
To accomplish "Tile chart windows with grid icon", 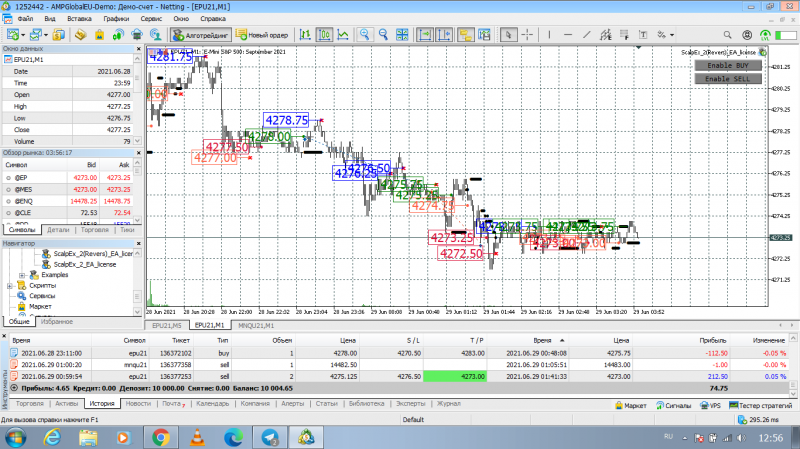I will point(402,35).
